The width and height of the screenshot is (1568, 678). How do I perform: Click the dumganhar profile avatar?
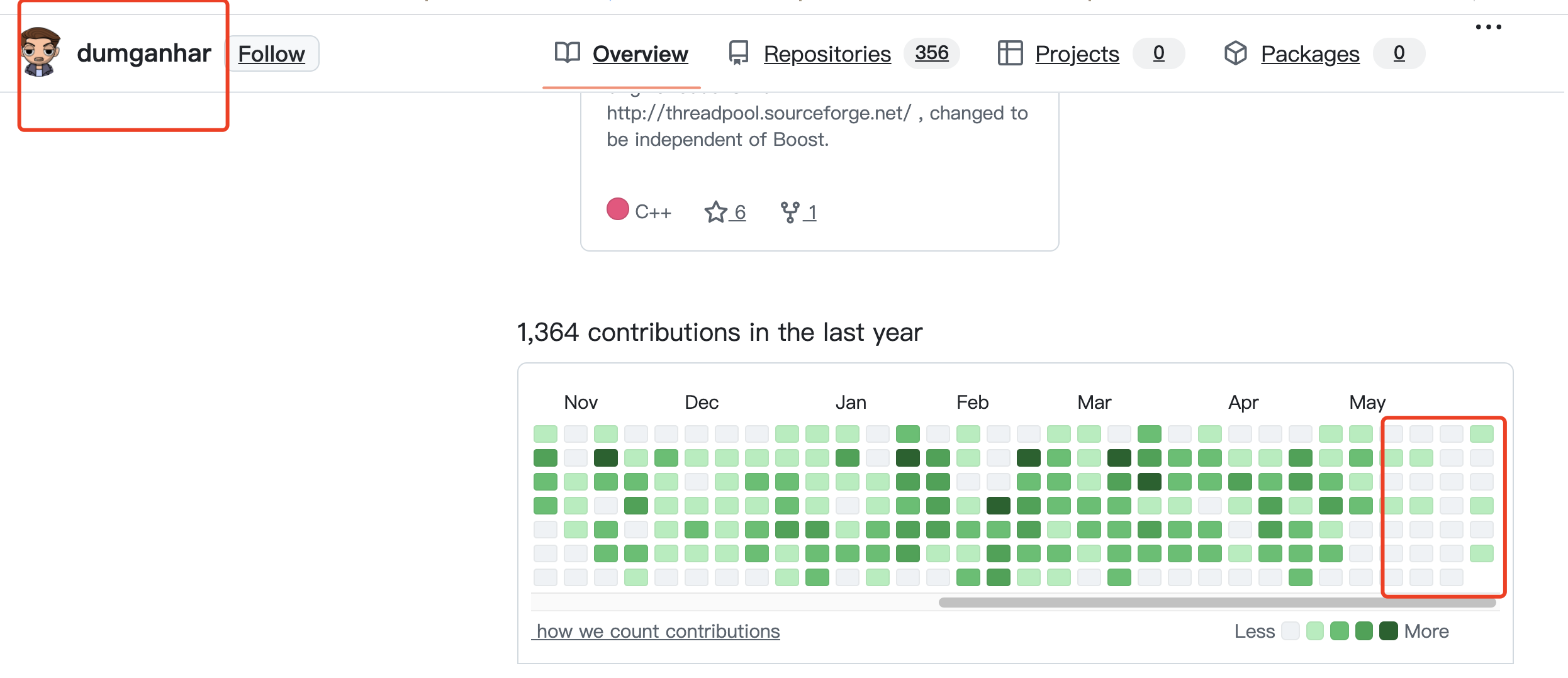pyautogui.click(x=40, y=53)
